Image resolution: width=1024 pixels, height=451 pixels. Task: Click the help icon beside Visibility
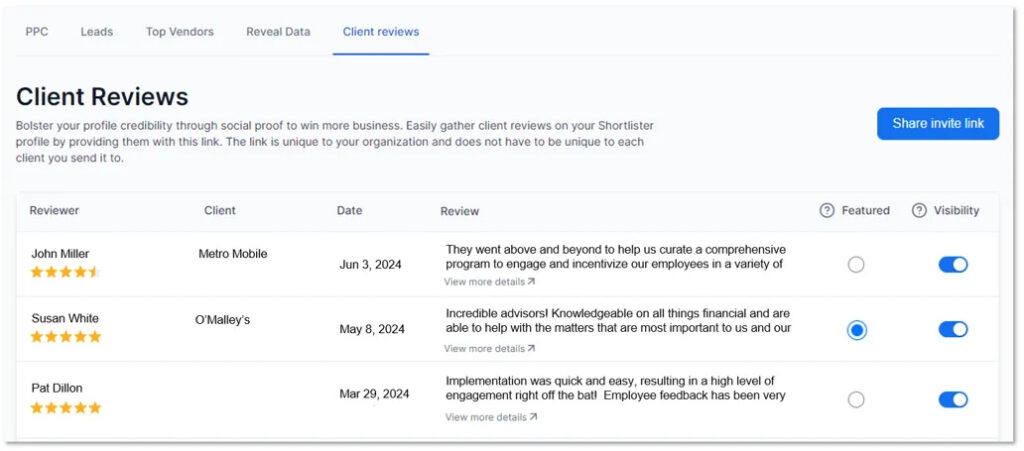click(919, 211)
